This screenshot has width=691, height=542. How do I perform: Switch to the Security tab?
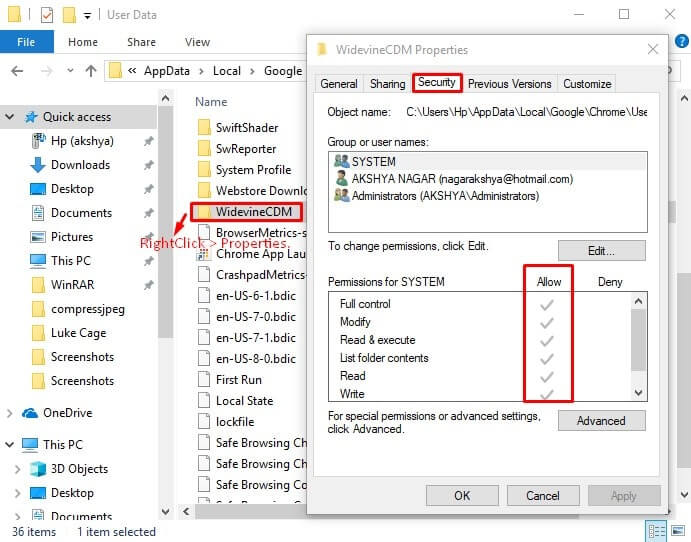pos(437,82)
